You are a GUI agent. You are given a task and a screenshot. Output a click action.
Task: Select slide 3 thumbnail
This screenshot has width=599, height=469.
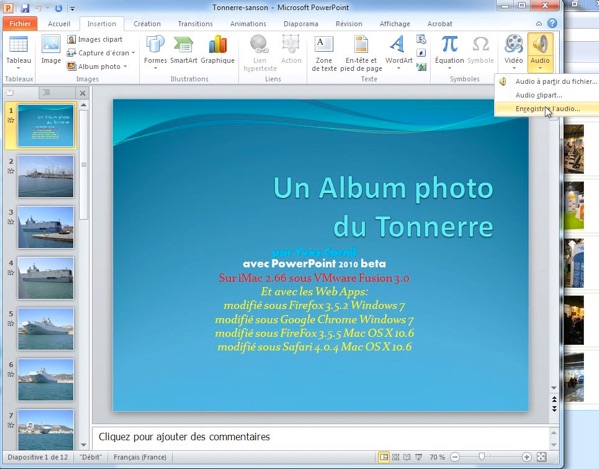tap(45, 227)
